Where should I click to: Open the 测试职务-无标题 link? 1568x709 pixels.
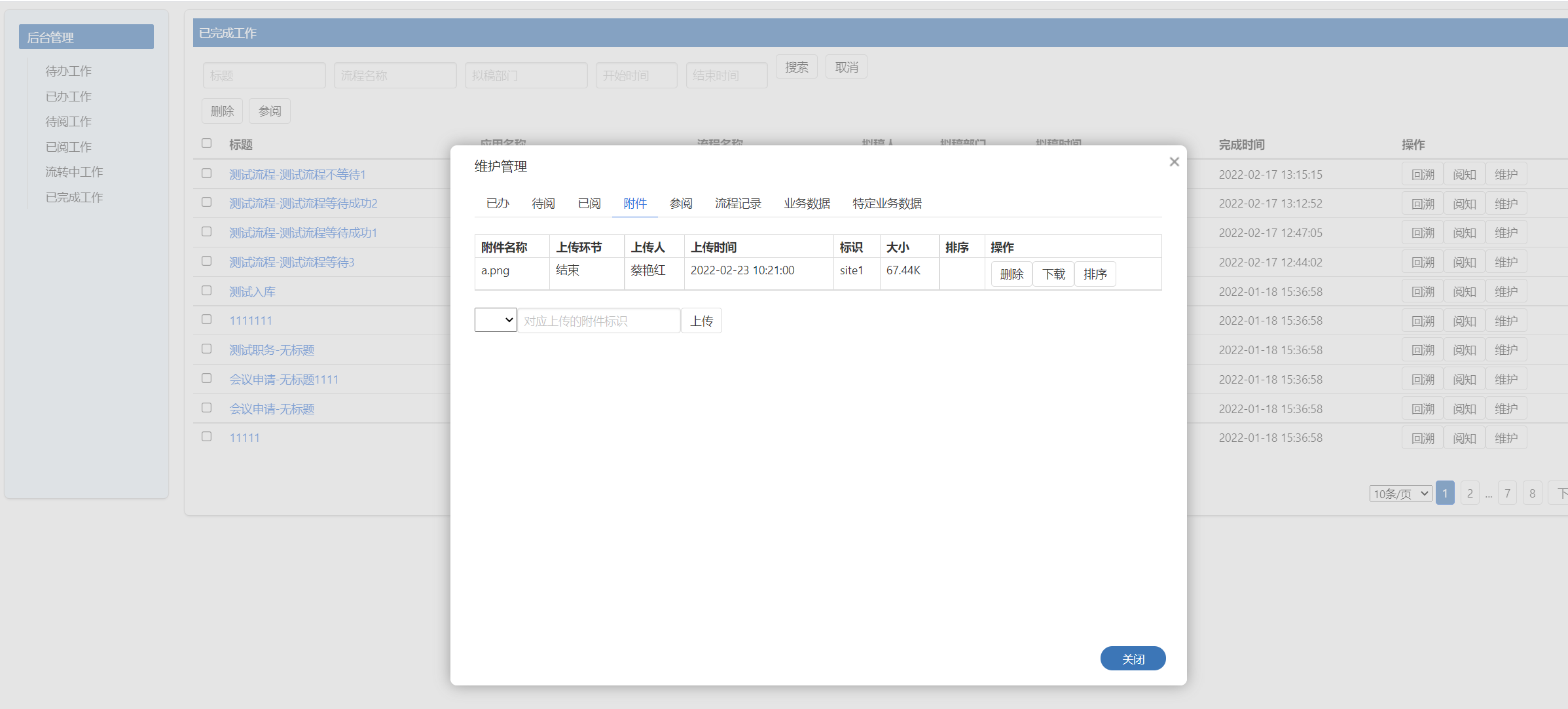coord(272,350)
